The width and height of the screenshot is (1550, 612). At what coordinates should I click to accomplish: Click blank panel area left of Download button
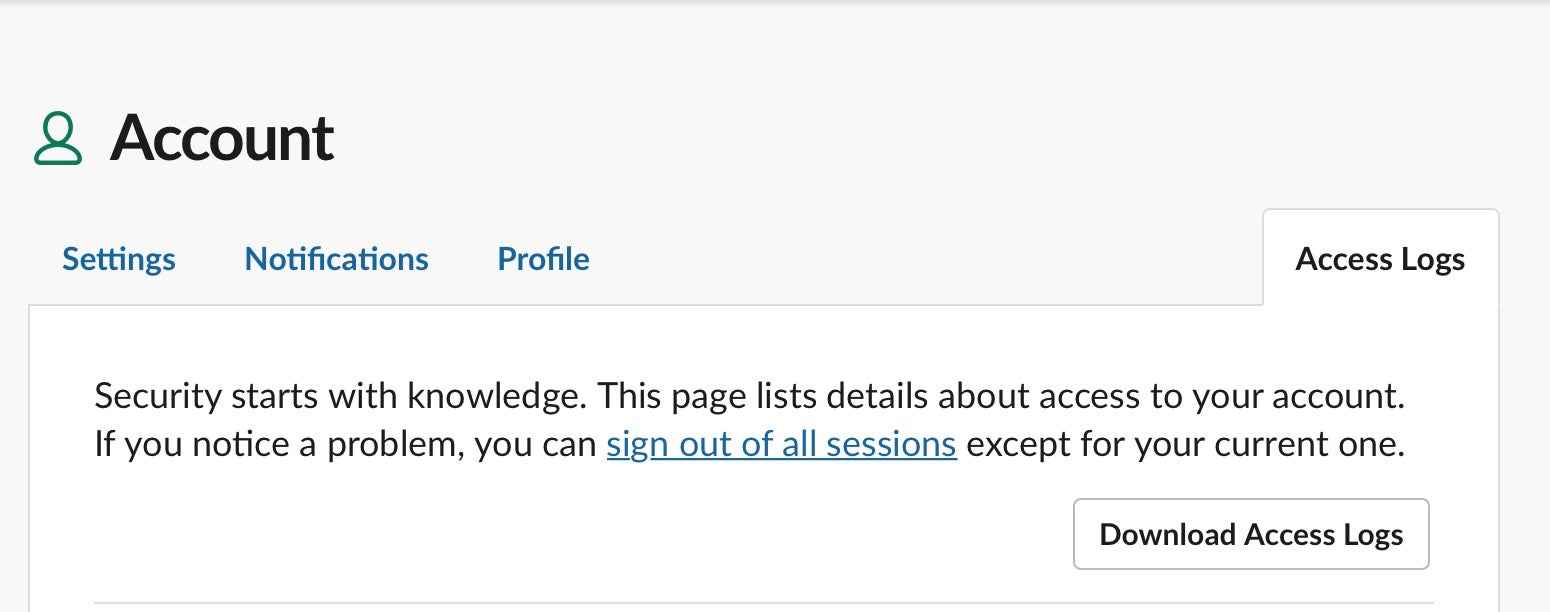click(580, 534)
